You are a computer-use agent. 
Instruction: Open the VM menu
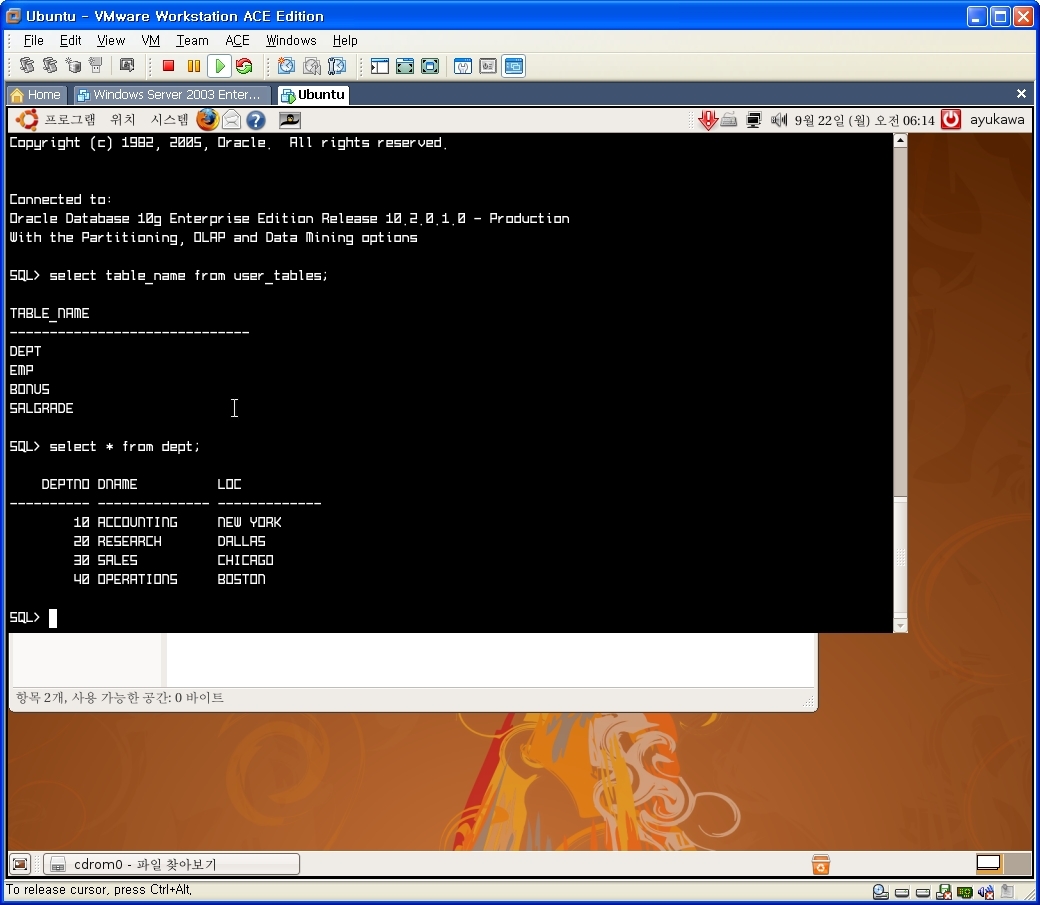[x=151, y=40]
